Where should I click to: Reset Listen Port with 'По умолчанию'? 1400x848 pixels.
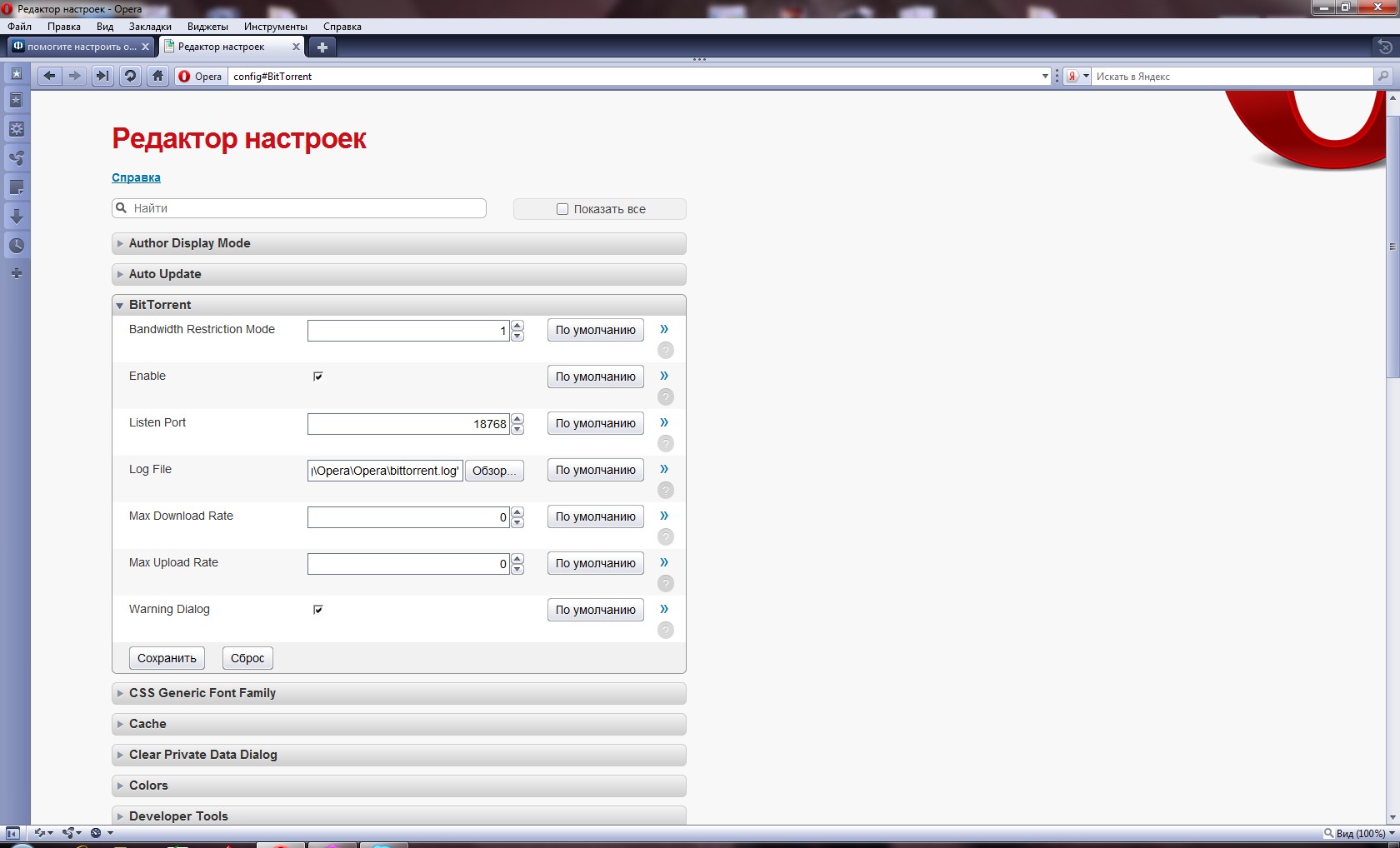coord(596,423)
